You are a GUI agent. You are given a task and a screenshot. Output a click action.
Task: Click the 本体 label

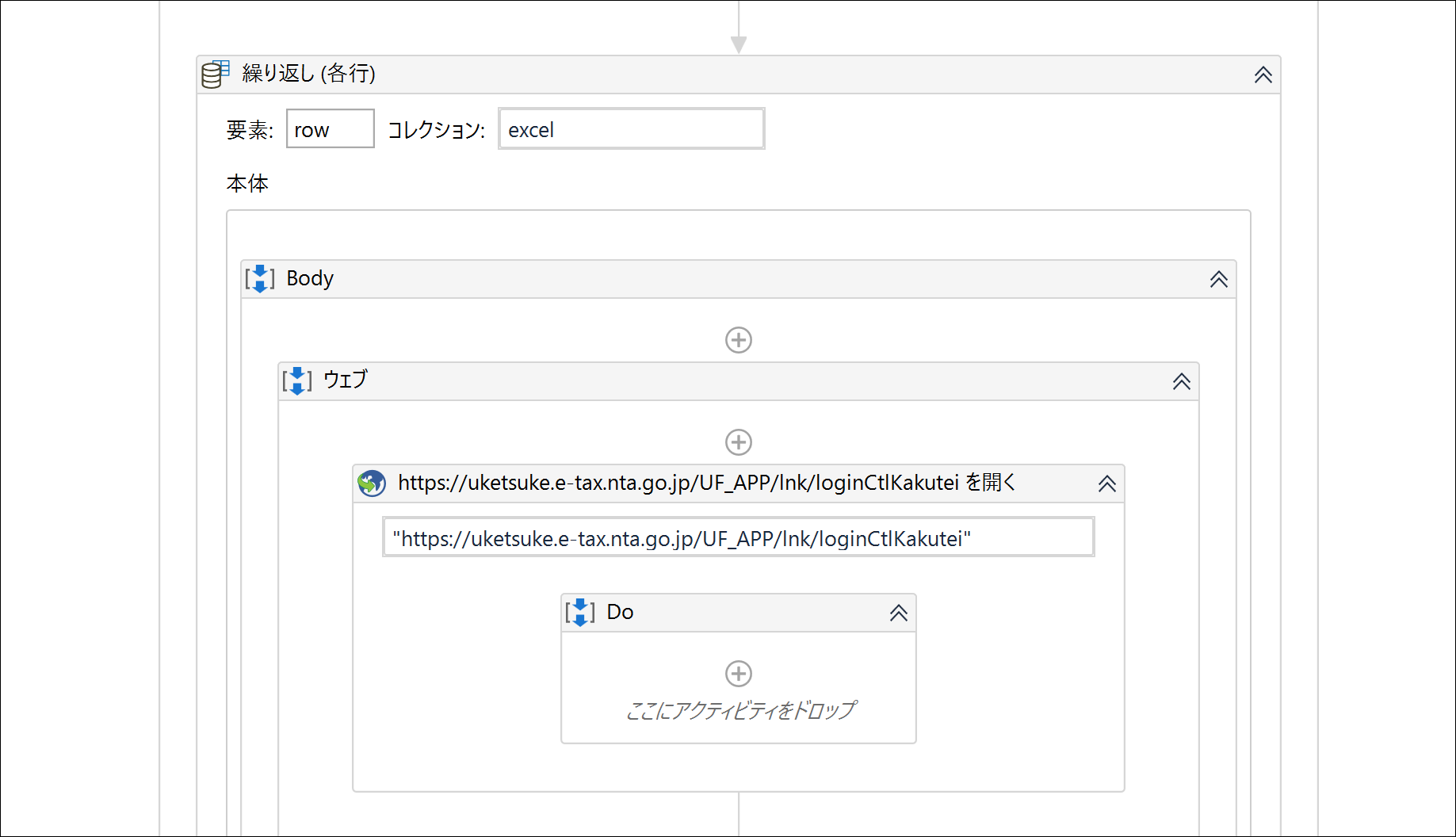coord(247,184)
